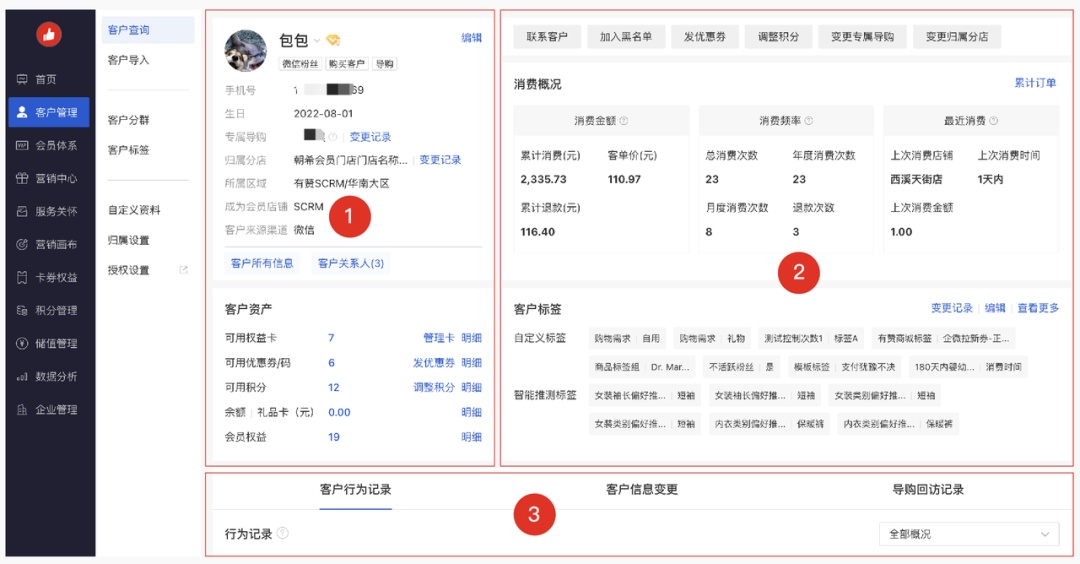Click the 变更归属分店 button
The width and height of the screenshot is (1080, 564).
point(957,36)
